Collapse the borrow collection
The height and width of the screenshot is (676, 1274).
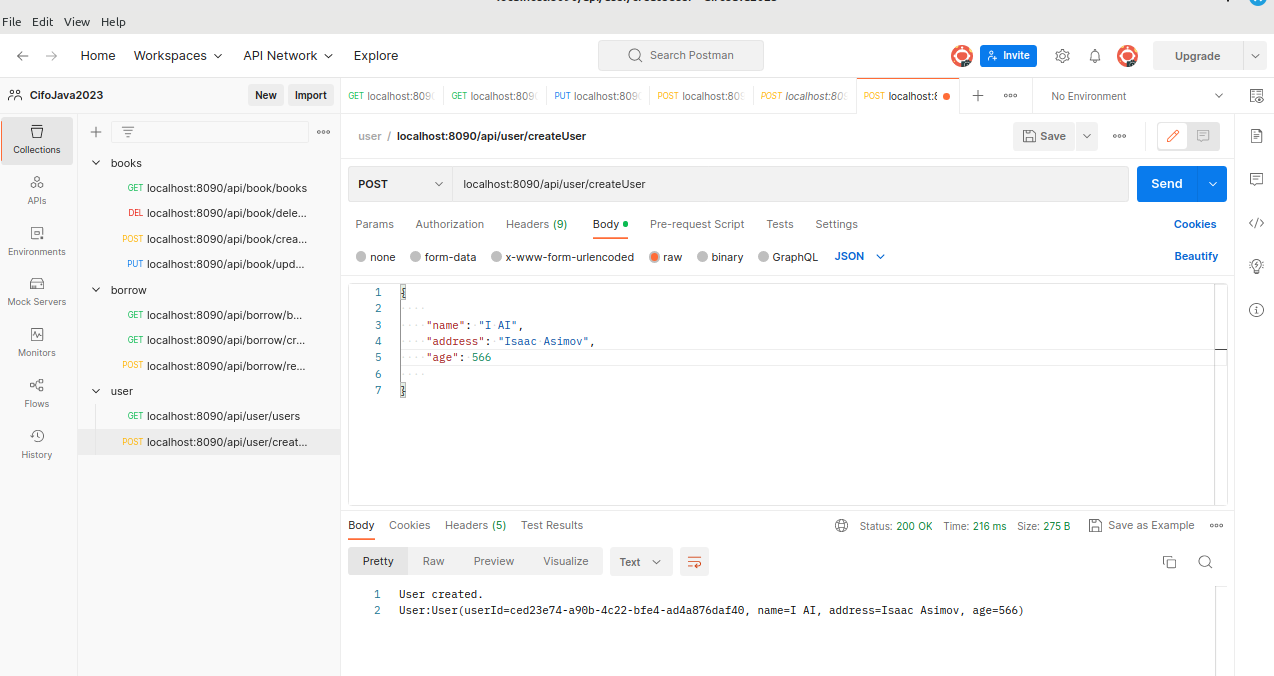pos(96,290)
